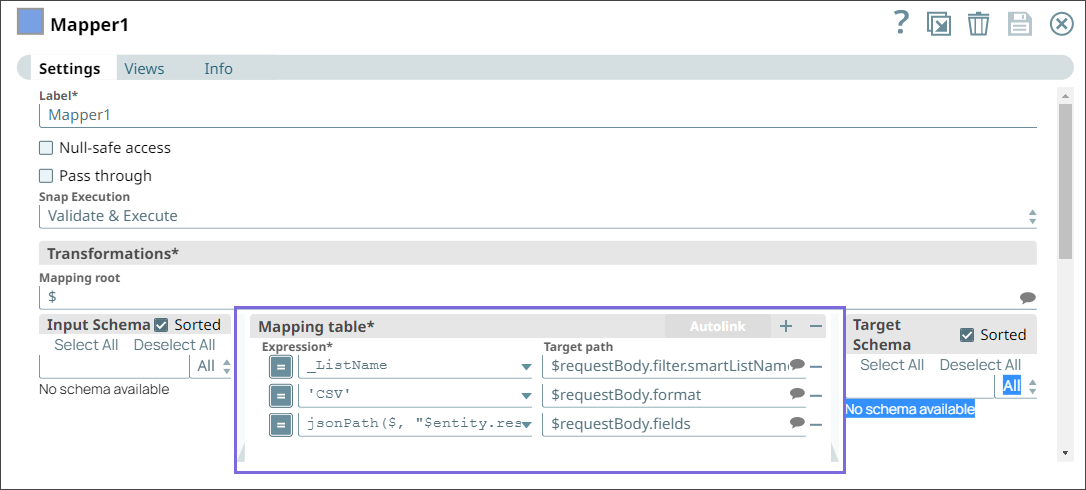Switch to Info tab
This screenshot has width=1086, height=490.
pos(218,69)
